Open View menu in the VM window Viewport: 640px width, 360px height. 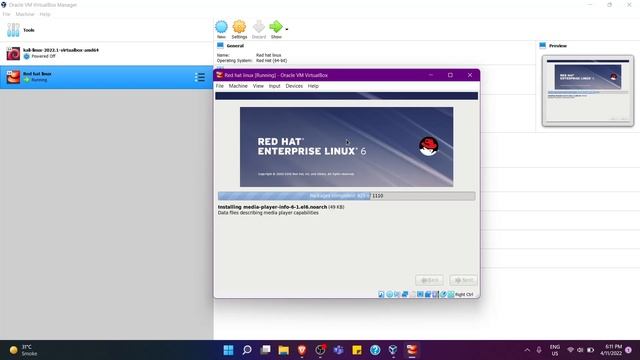pos(258,86)
